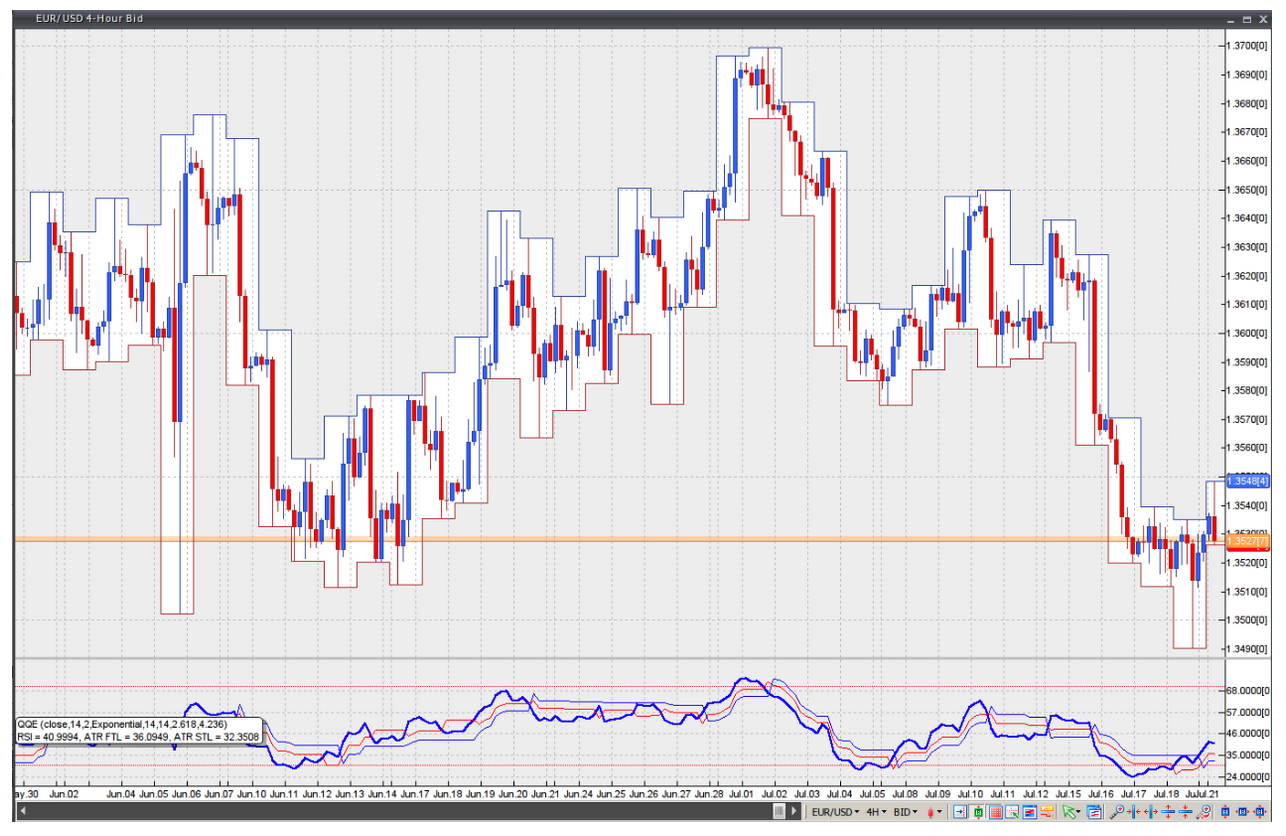
Task: Click the expand horizontal scale icon
Action: click(1151, 811)
